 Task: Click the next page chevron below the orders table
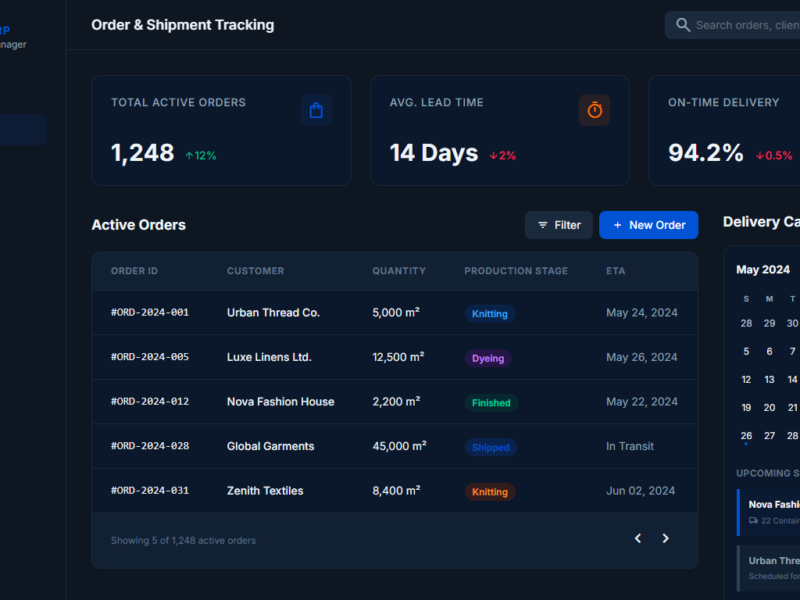(665, 538)
